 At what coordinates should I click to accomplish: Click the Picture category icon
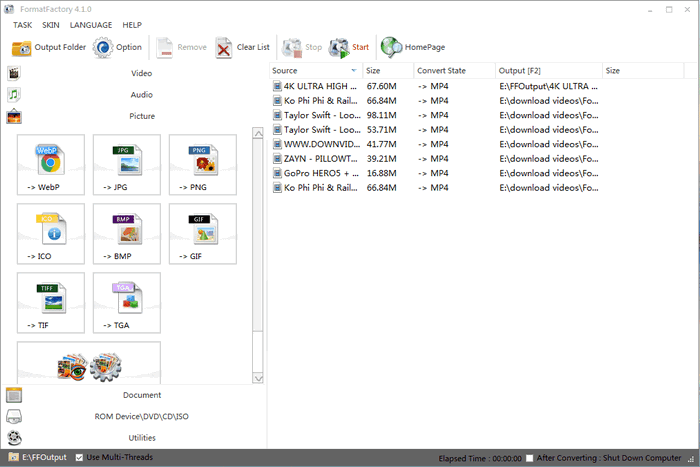(14, 116)
